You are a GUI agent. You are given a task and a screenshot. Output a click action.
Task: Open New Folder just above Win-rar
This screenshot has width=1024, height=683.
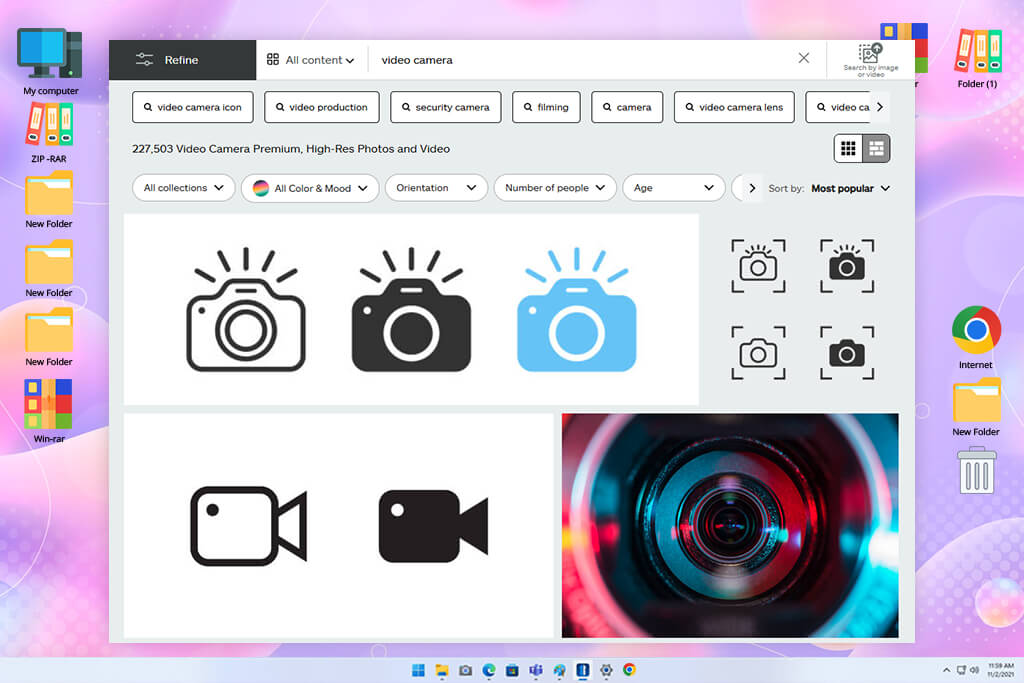pos(49,337)
